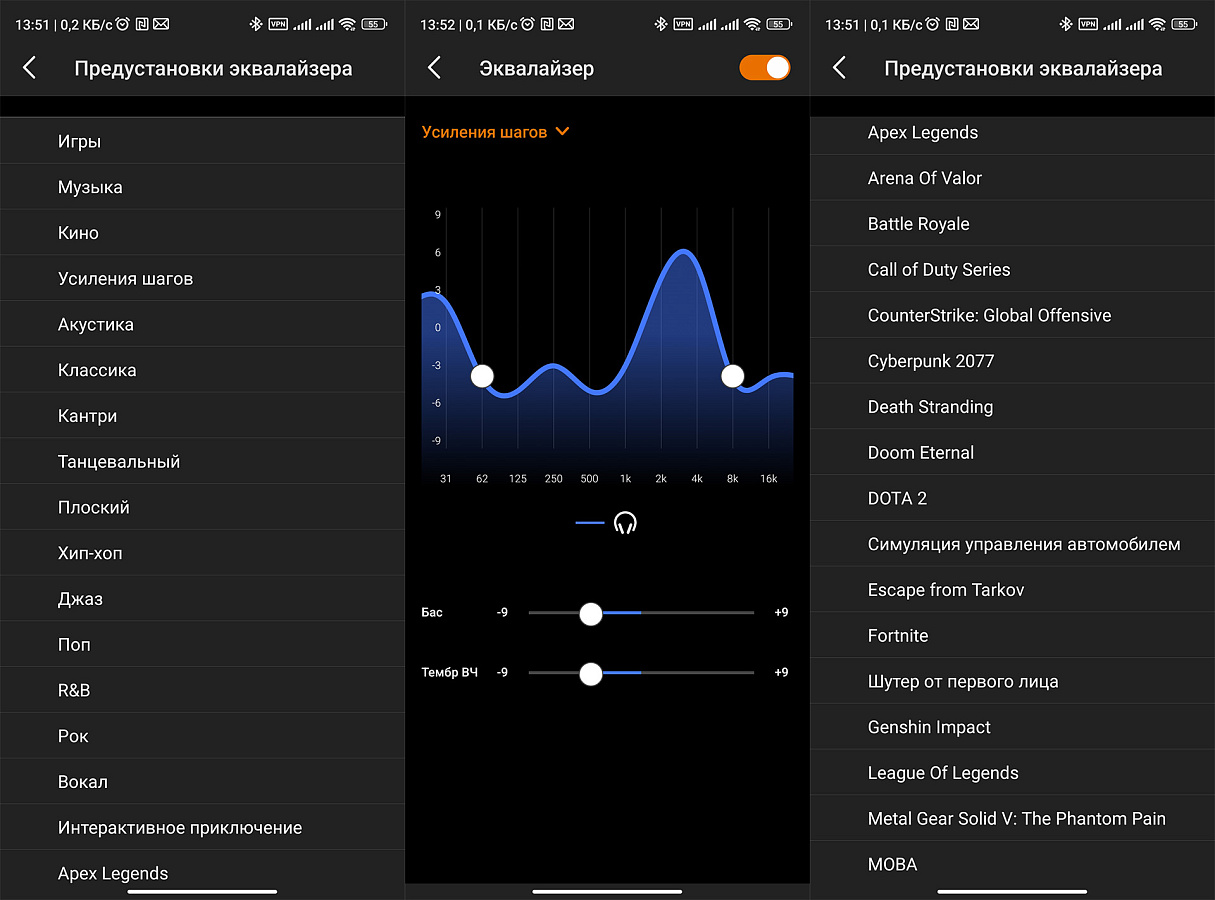Tap the 1k frequency label
The image size is (1215, 900).
click(625, 479)
